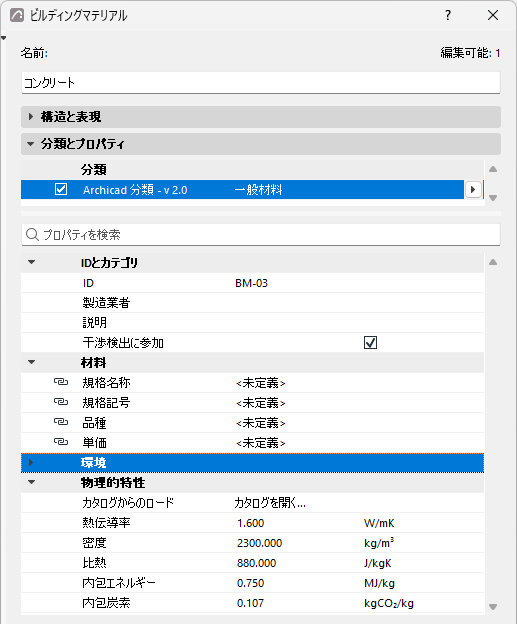Viewport: 517px width, 624px height.
Task: Click カタログを開く... to open the catalog
Action: pyautogui.click(x=270, y=503)
